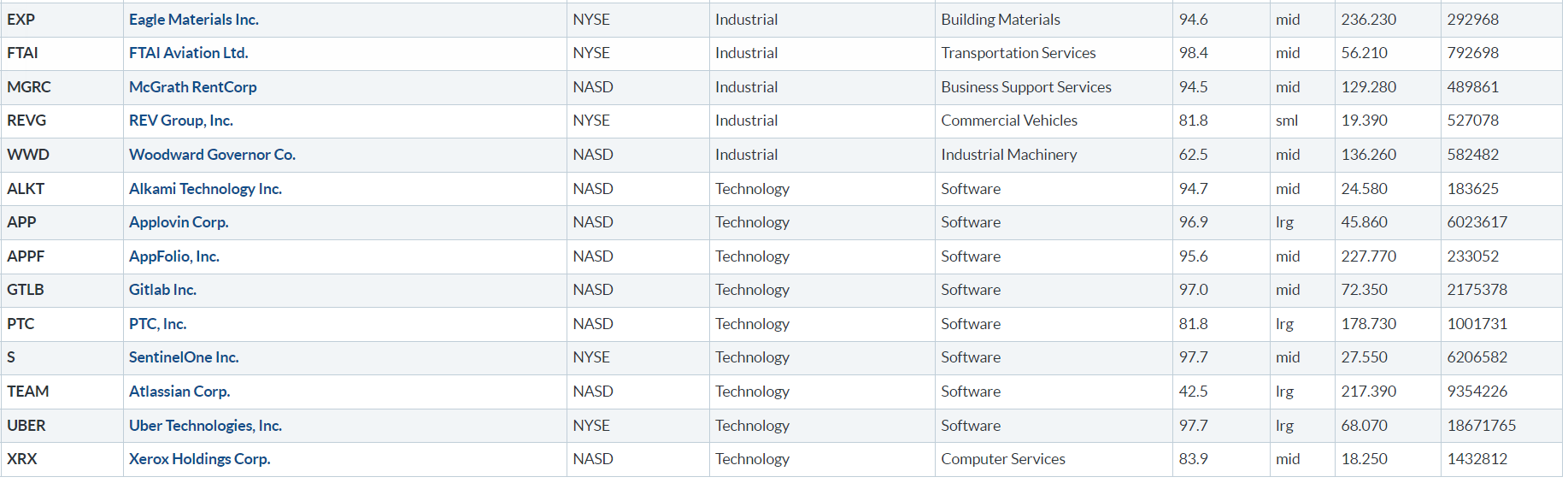Click the McGrath RentCorp link
Image resolution: width=1568 pixels, height=483 pixels.
[x=192, y=87]
